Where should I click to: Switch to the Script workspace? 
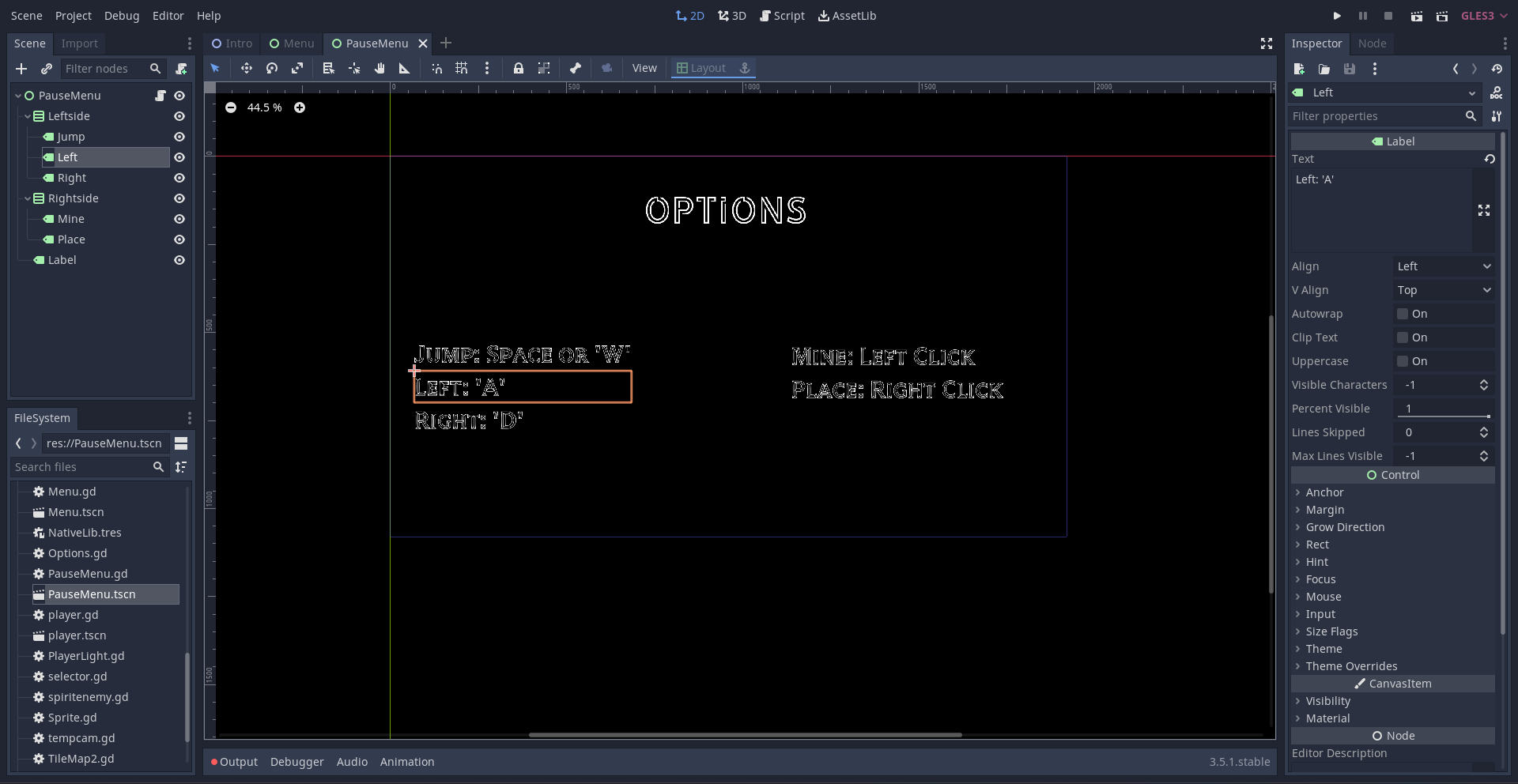pyautogui.click(x=782, y=16)
